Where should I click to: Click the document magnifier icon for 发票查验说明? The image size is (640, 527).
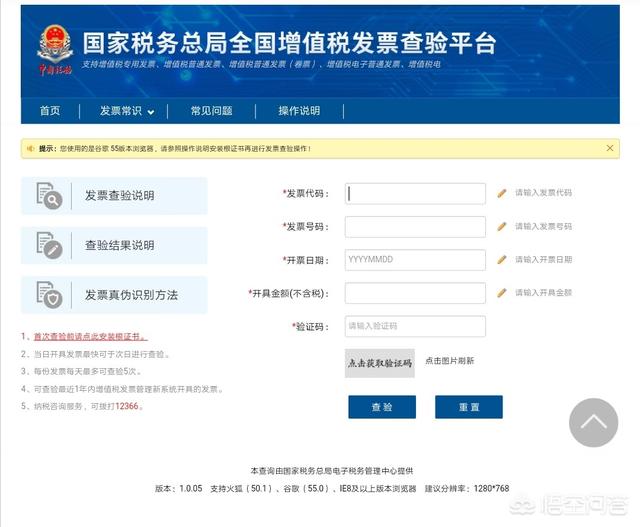coord(49,196)
